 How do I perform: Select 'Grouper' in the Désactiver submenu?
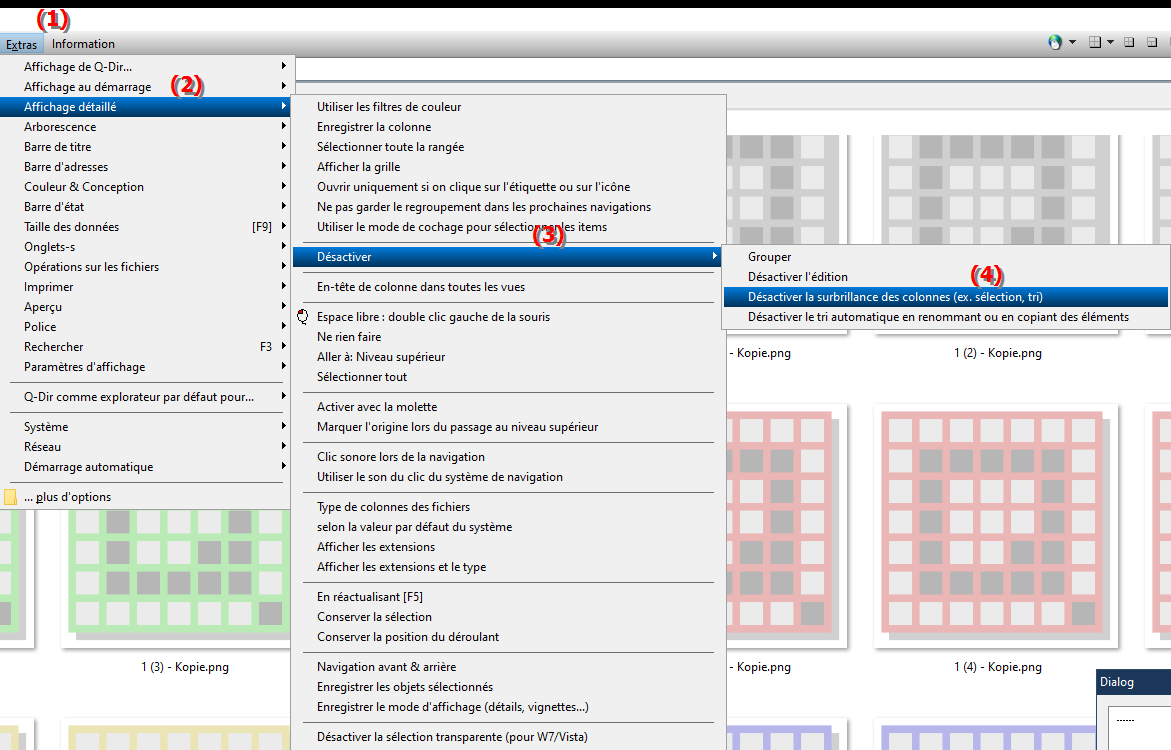pos(769,257)
